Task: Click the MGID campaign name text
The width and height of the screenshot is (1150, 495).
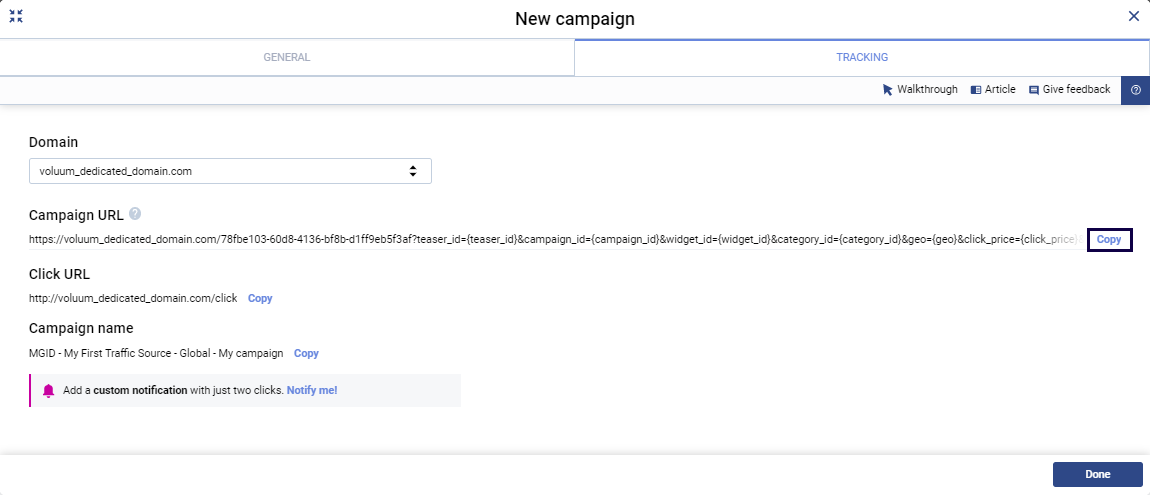Action: (156, 353)
